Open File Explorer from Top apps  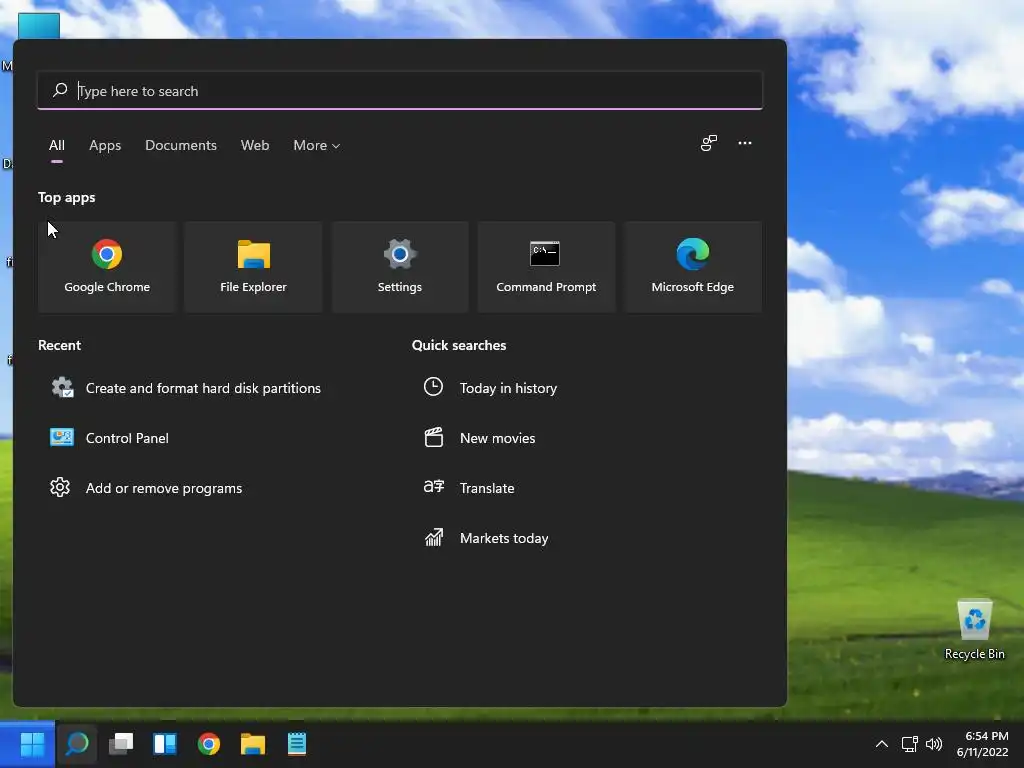pos(253,266)
